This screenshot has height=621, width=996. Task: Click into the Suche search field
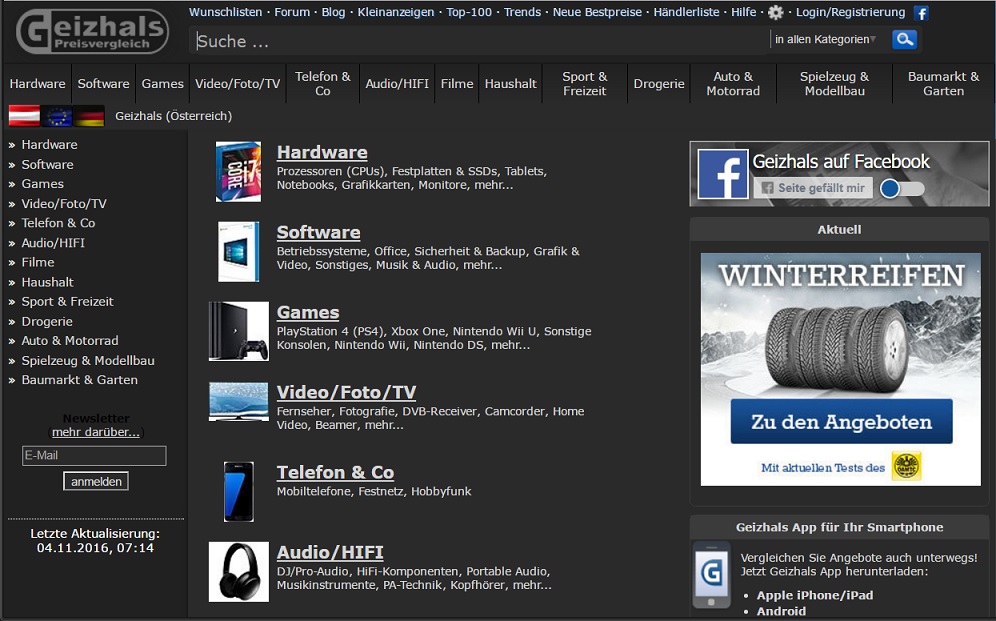[478, 41]
